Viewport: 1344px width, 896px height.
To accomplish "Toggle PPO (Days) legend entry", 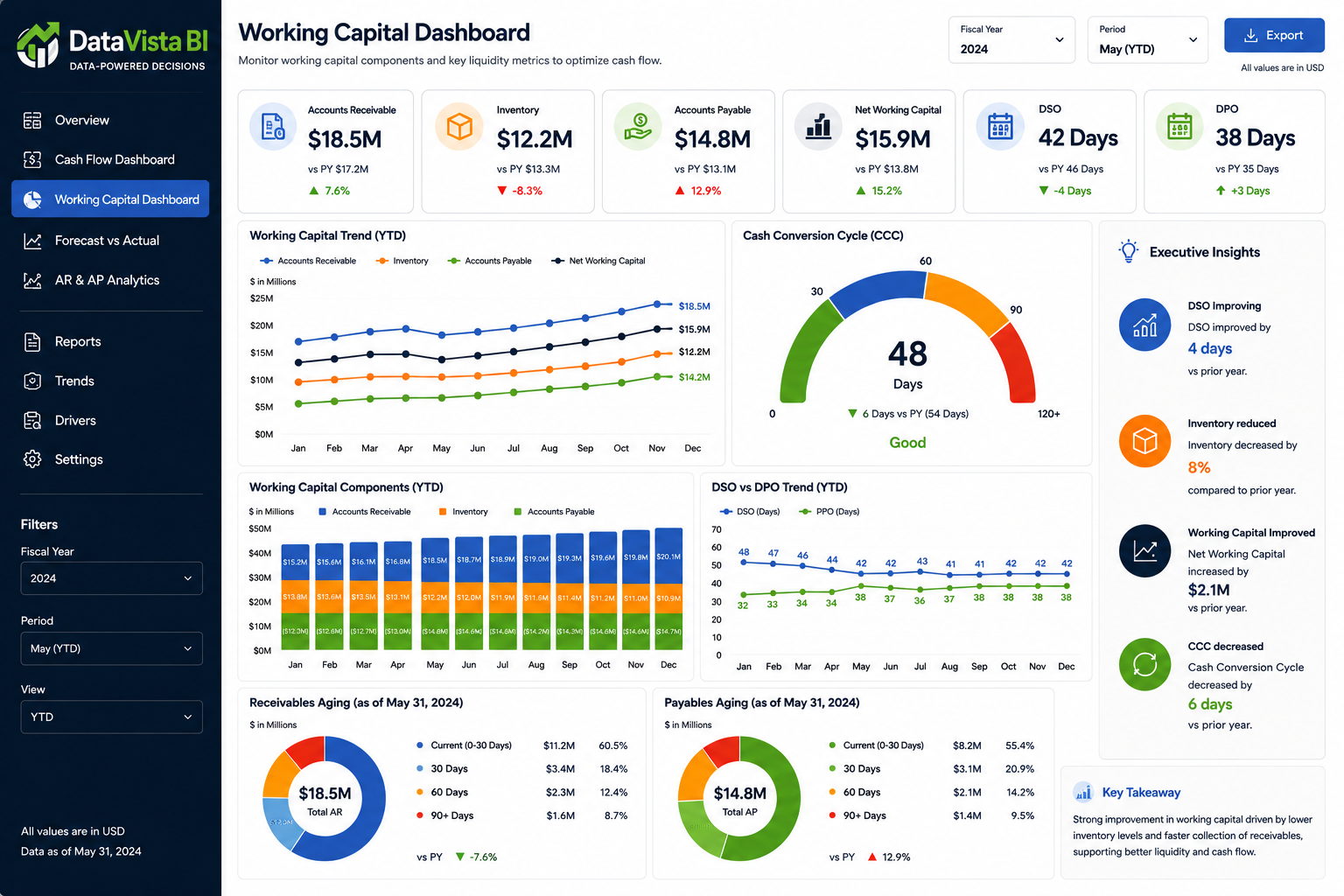I will click(829, 511).
